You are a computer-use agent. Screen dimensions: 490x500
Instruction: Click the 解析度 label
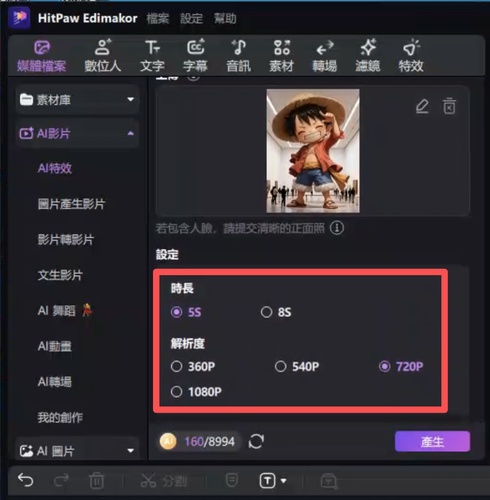tap(188, 343)
